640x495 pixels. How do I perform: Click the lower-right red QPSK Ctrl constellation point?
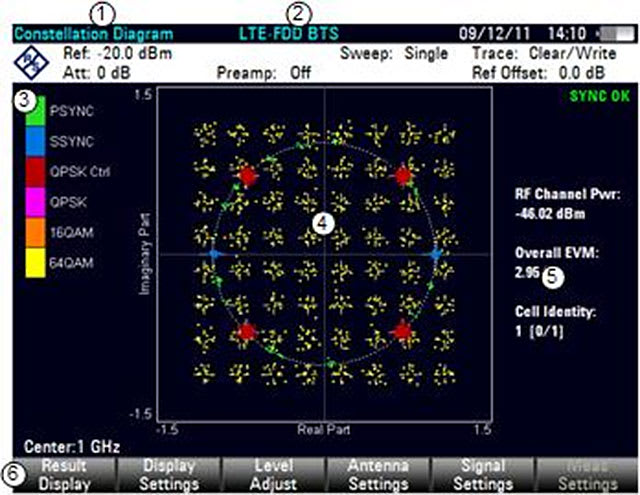click(x=402, y=331)
